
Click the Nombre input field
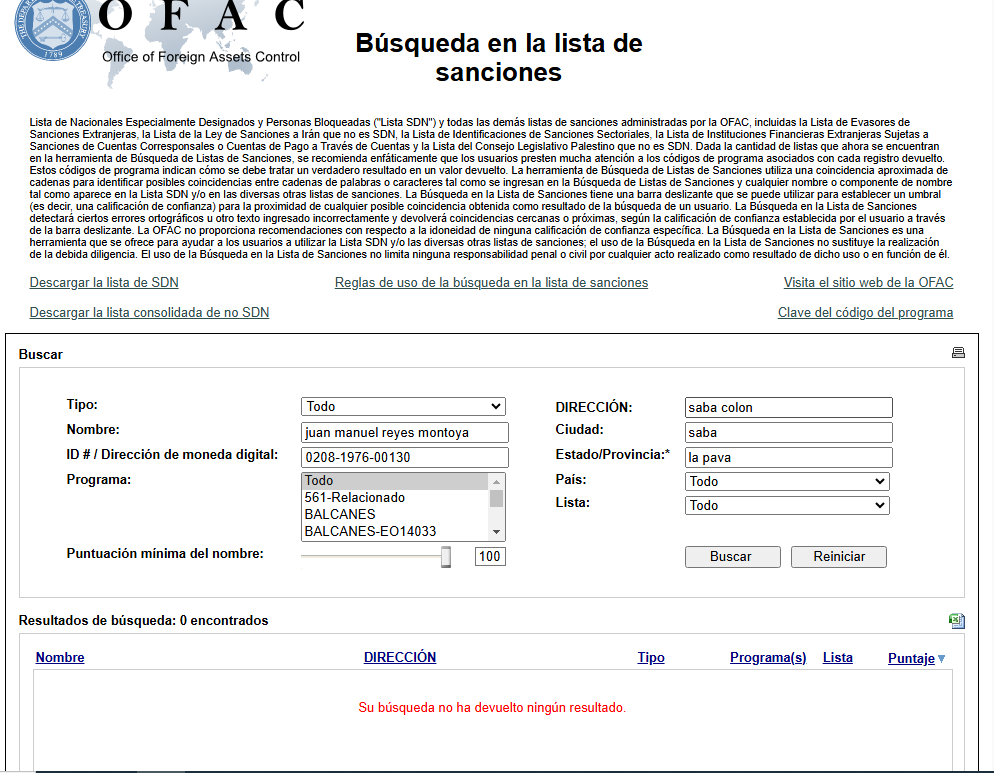404,433
